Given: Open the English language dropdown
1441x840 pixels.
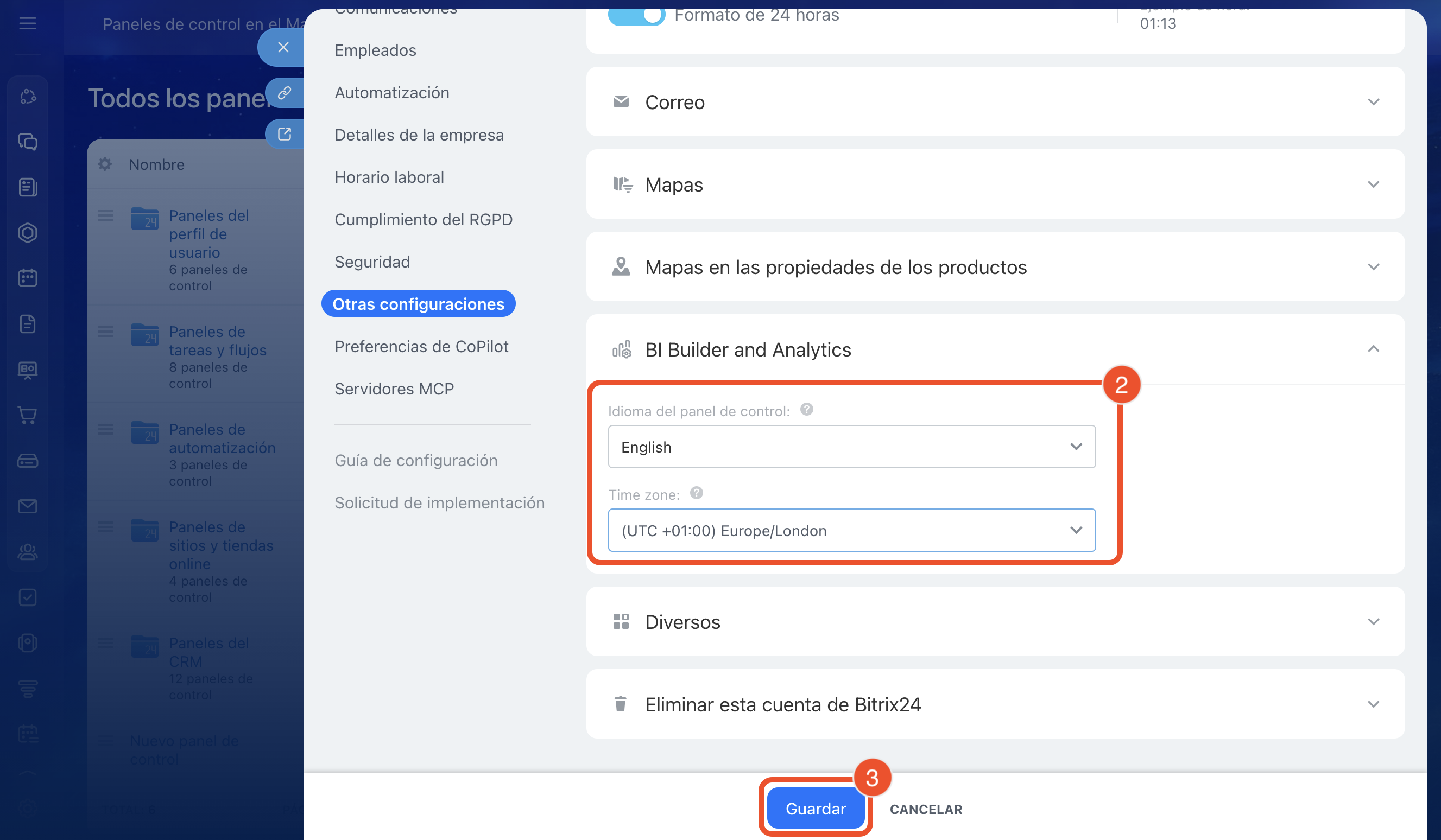Looking at the screenshot, I should [x=851, y=447].
